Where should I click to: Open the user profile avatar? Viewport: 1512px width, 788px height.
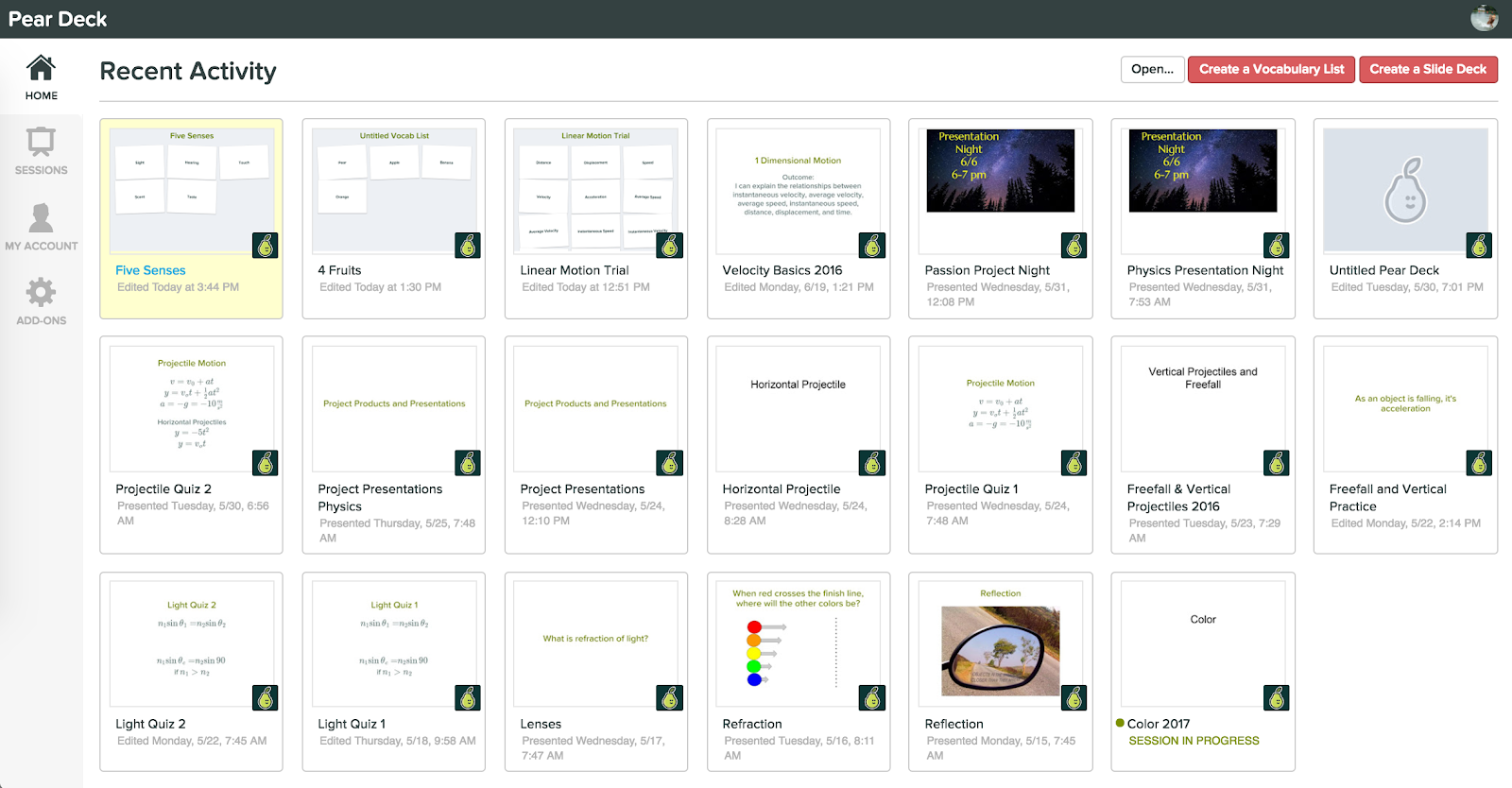point(1484,18)
